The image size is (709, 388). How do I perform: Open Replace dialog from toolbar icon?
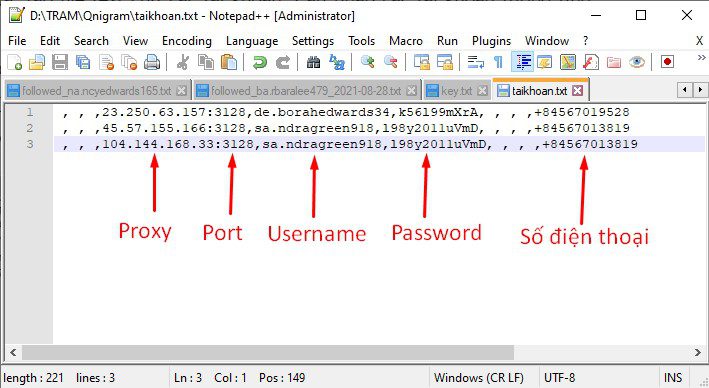click(336, 62)
